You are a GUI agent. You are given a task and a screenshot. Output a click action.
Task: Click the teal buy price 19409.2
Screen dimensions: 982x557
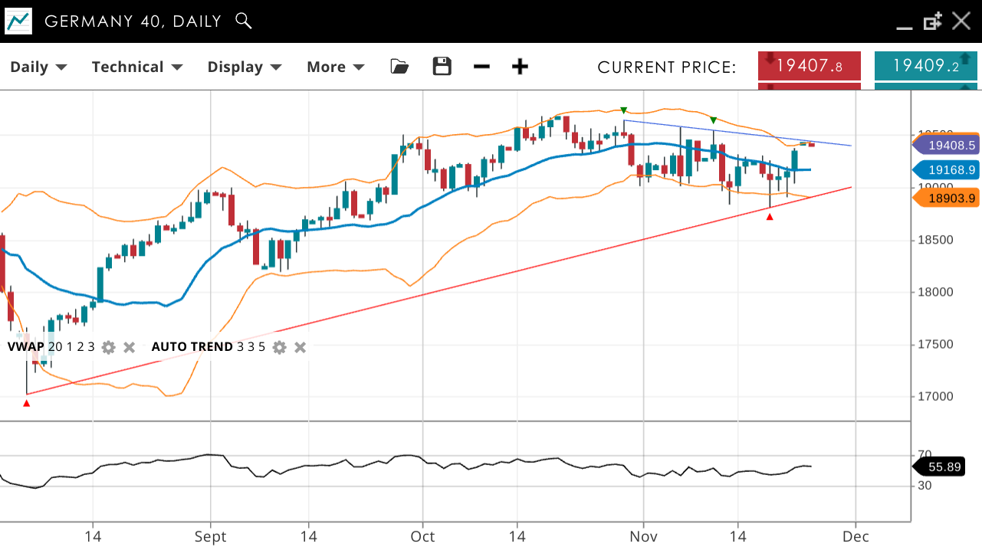tap(925, 66)
